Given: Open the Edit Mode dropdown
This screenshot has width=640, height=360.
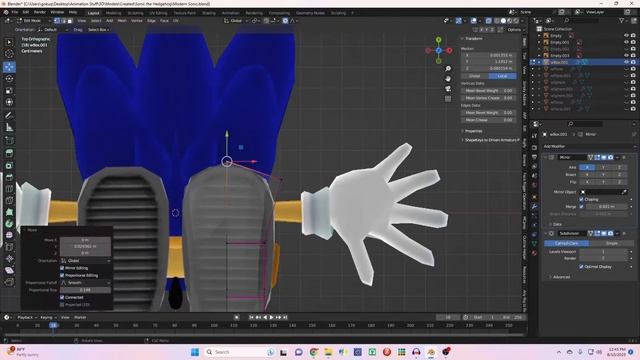Looking at the screenshot, I should coord(34,20).
